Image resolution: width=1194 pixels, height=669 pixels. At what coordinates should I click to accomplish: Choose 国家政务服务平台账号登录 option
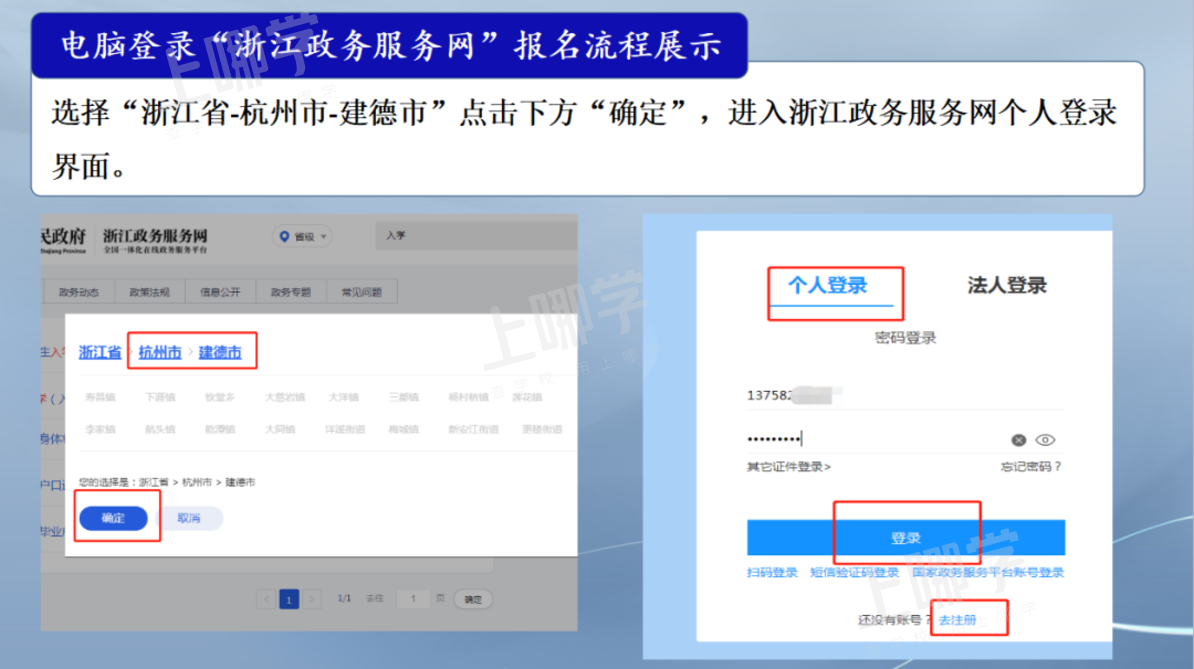point(988,572)
